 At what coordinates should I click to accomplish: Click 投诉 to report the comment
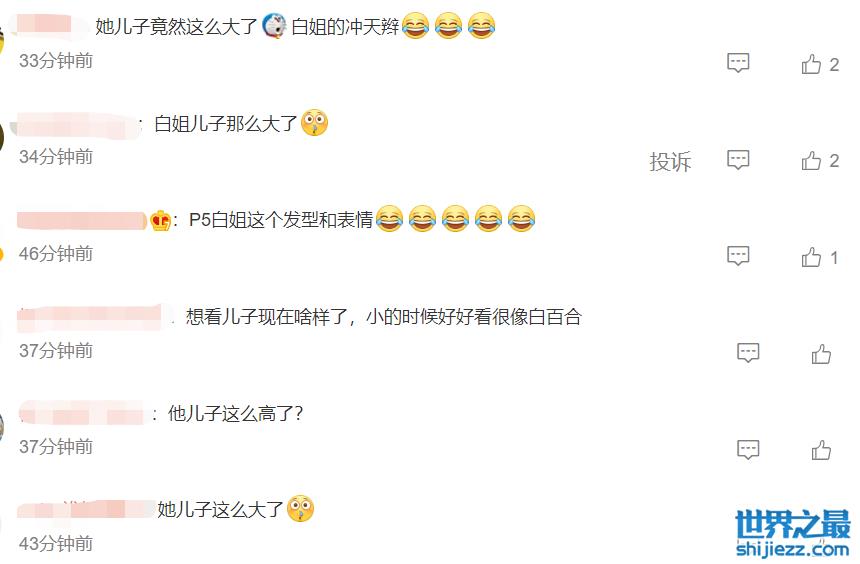click(x=670, y=161)
